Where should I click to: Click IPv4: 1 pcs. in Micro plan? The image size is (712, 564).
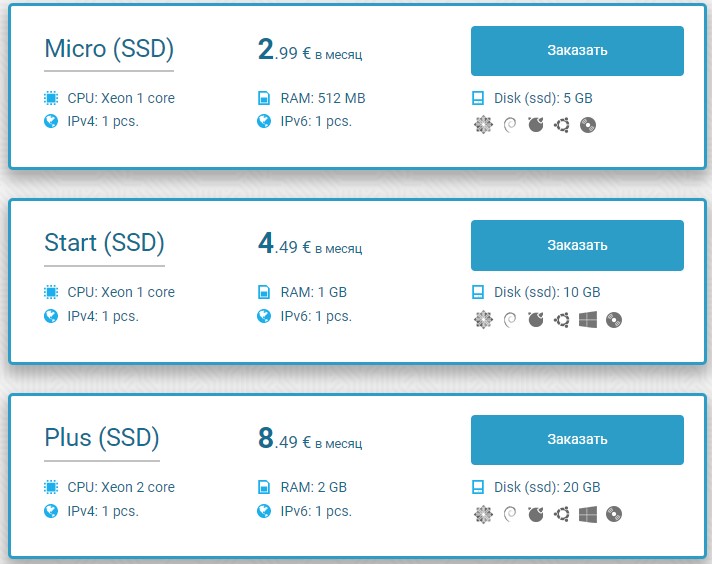point(103,122)
